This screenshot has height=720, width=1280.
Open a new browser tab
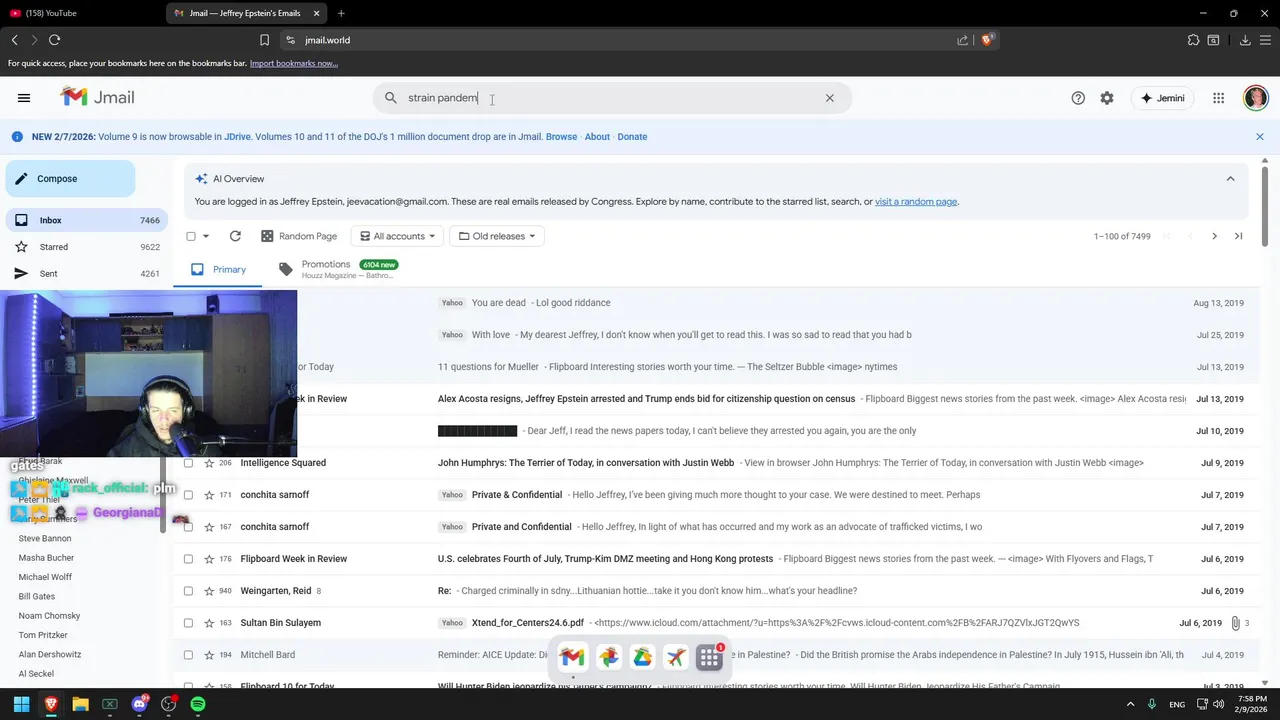341,13
